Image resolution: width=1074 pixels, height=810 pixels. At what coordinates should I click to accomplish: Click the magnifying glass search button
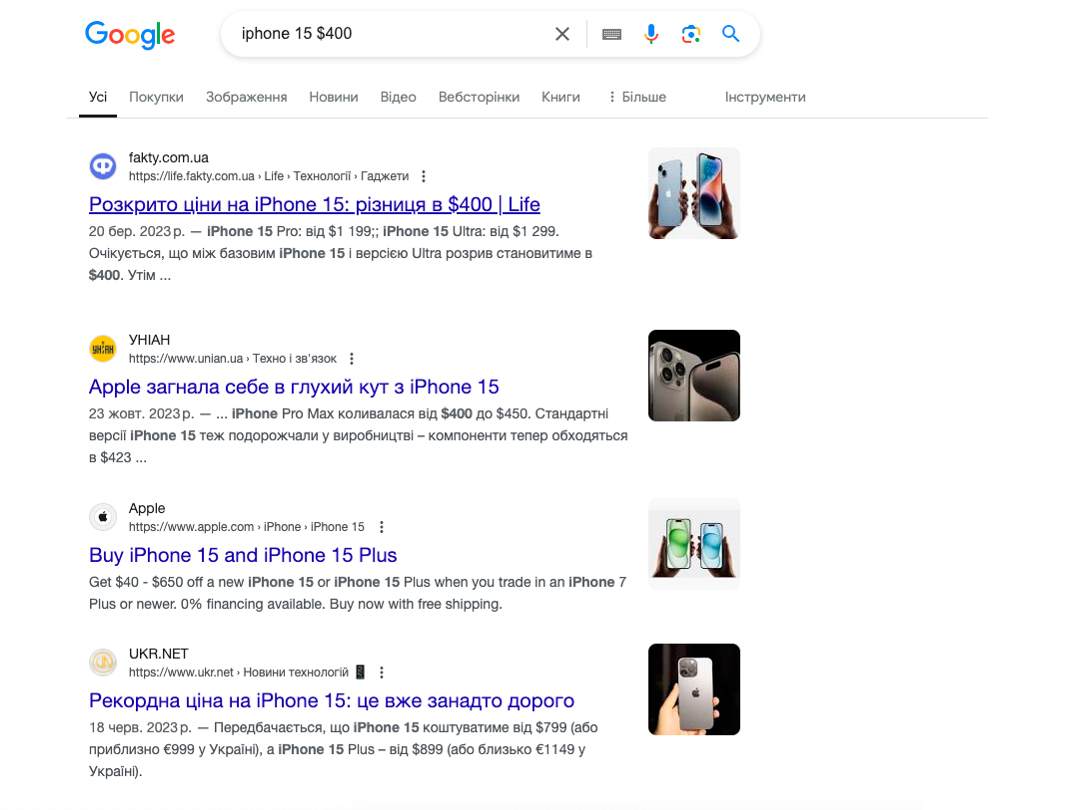(x=731, y=34)
